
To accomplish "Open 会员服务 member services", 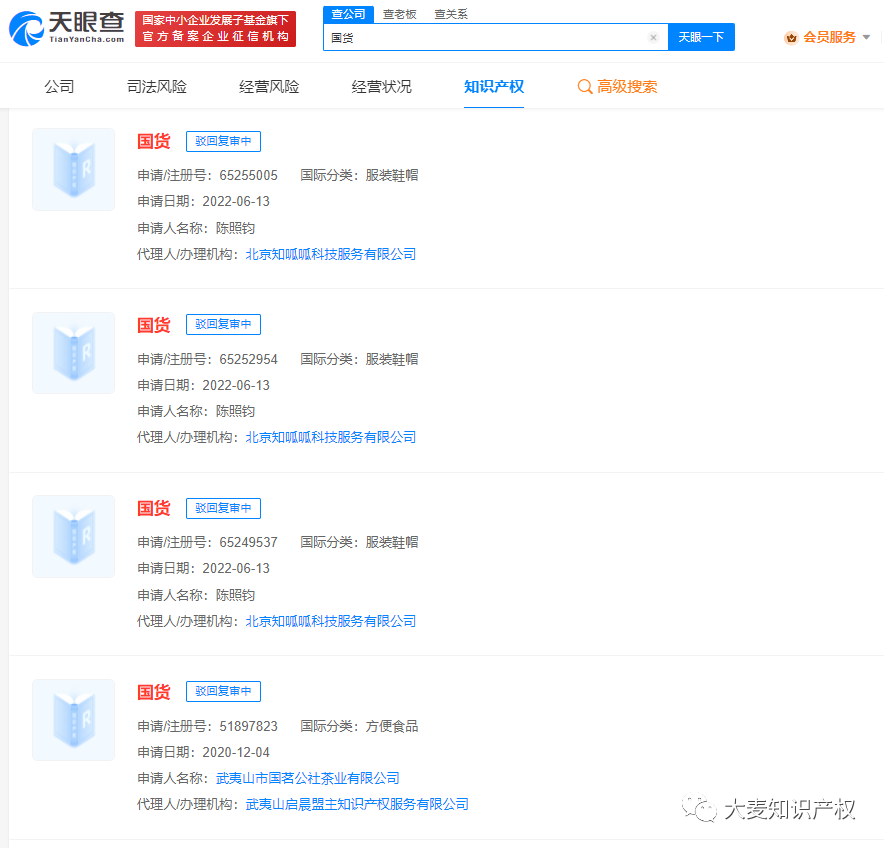I will coord(829,37).
